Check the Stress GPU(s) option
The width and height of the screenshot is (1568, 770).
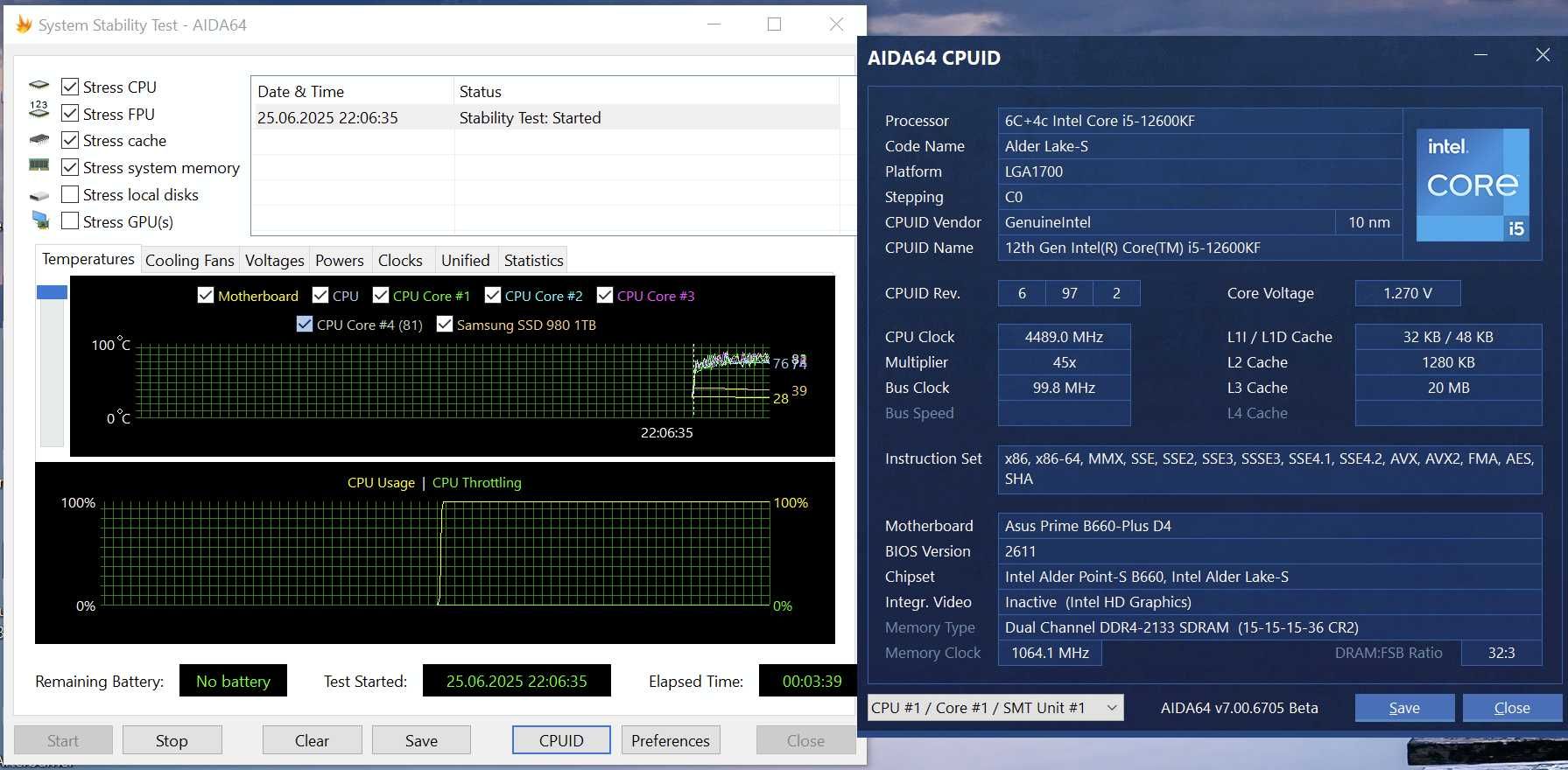(x=70, y=221)
